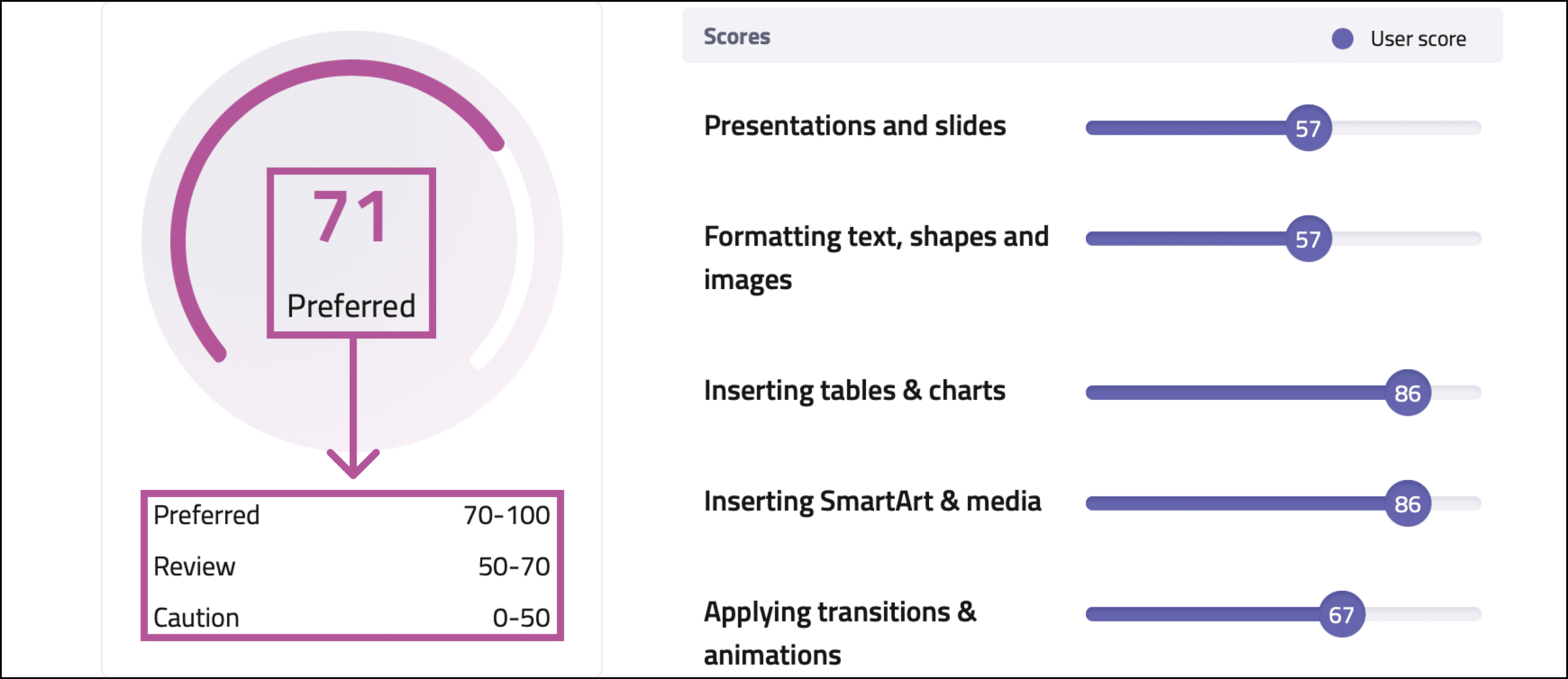Screen dimensions: 1568x679
Task: Select the Preferred 70-100 legend row
Action: pos(352,516)
